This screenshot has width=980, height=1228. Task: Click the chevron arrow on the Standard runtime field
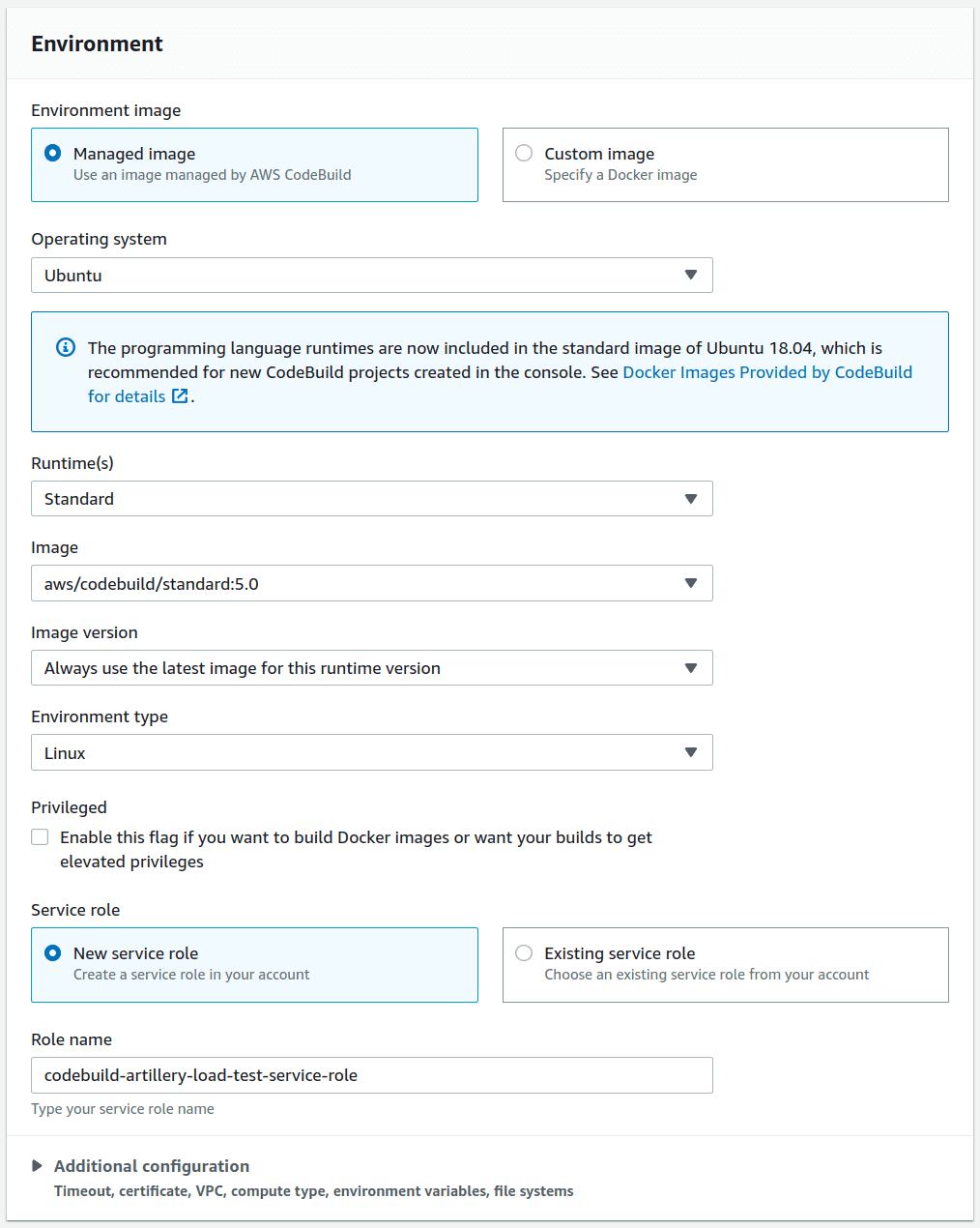(691, 499)
